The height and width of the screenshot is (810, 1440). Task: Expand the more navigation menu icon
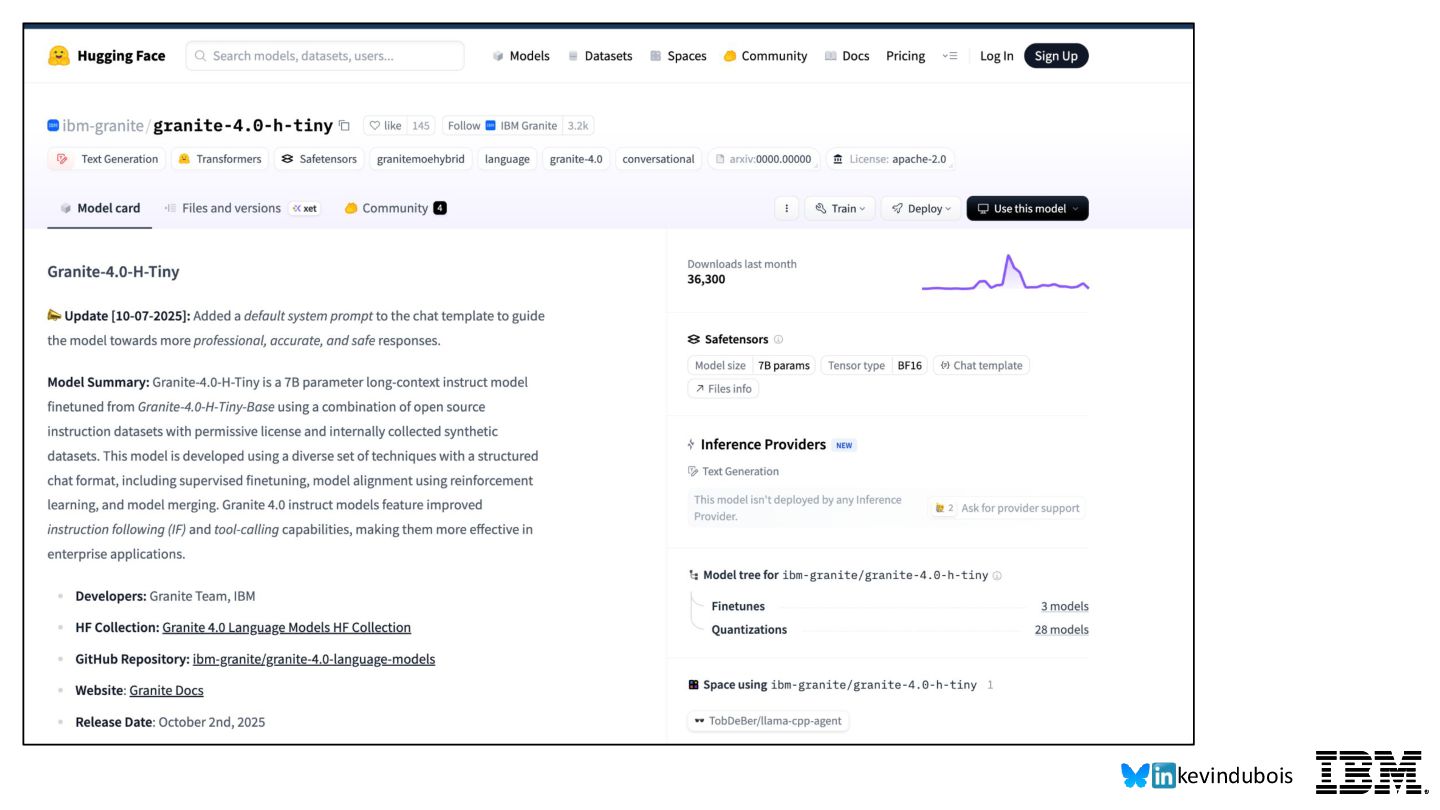[950, 56]
